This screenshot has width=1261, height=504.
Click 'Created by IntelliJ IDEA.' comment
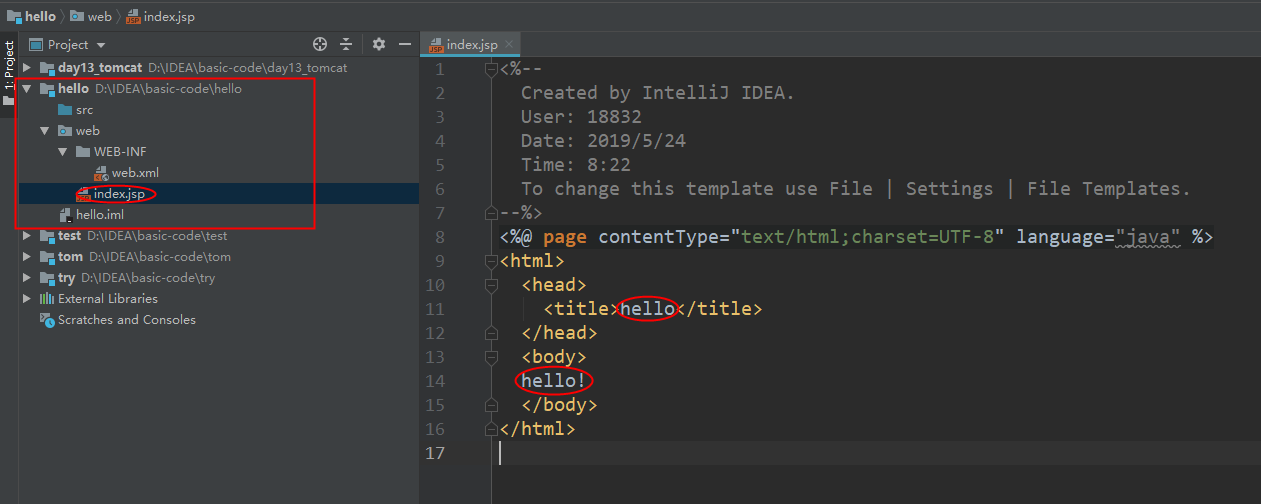click(x=658, y=93)
